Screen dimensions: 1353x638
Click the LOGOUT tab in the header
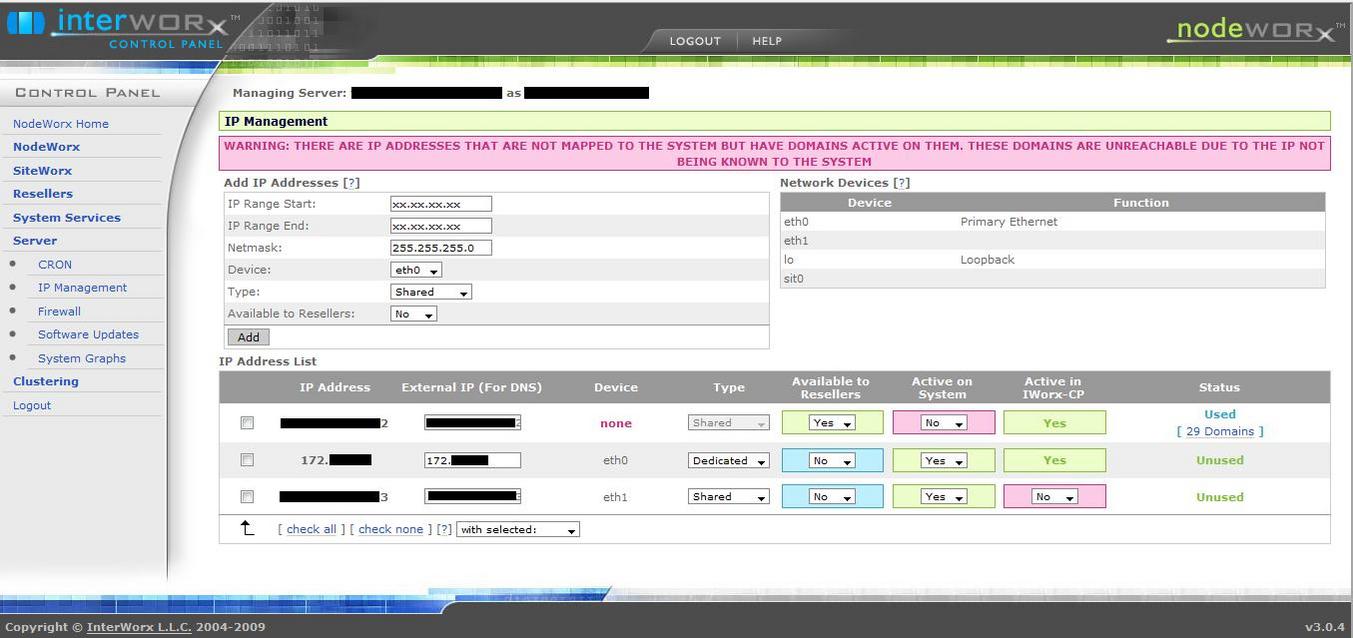(695, 41)
